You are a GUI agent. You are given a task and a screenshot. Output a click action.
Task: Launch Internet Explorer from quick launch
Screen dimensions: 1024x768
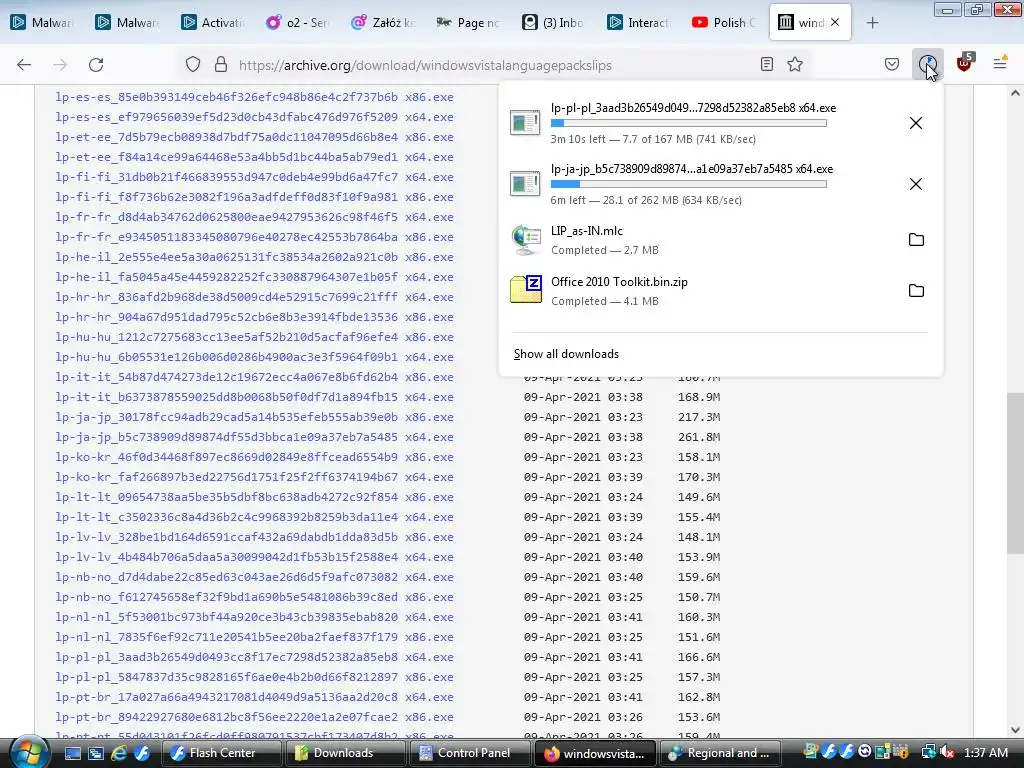click(x=118, y=753)
